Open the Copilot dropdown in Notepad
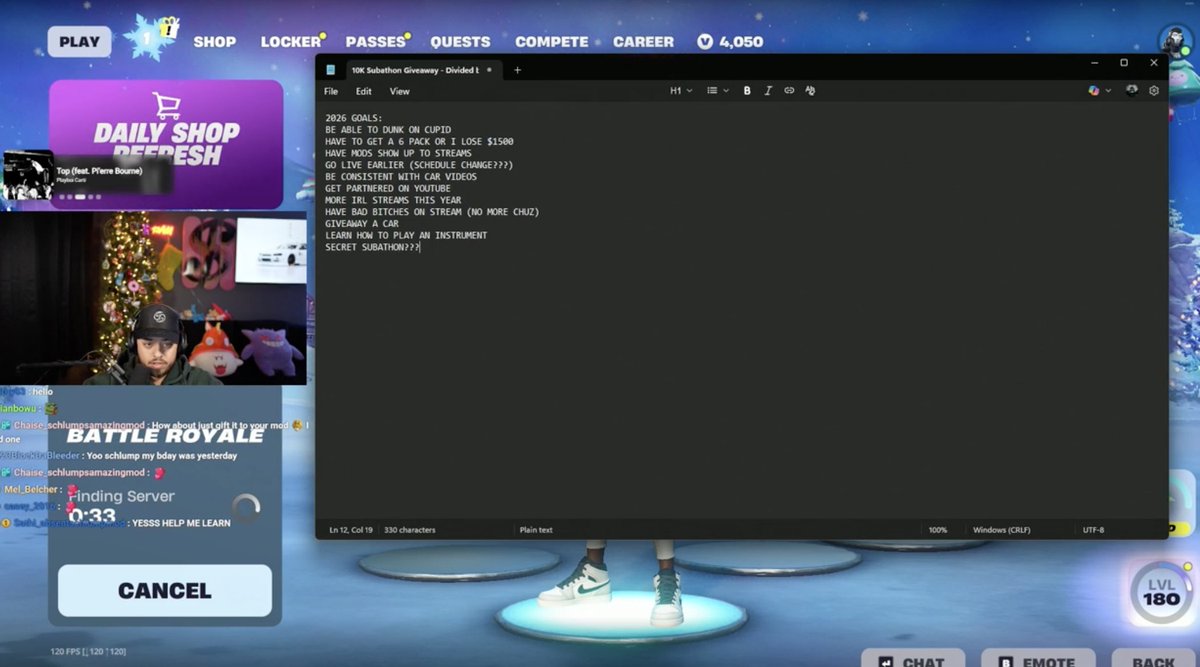The image size is (1200, 667). click(1099, 91)
